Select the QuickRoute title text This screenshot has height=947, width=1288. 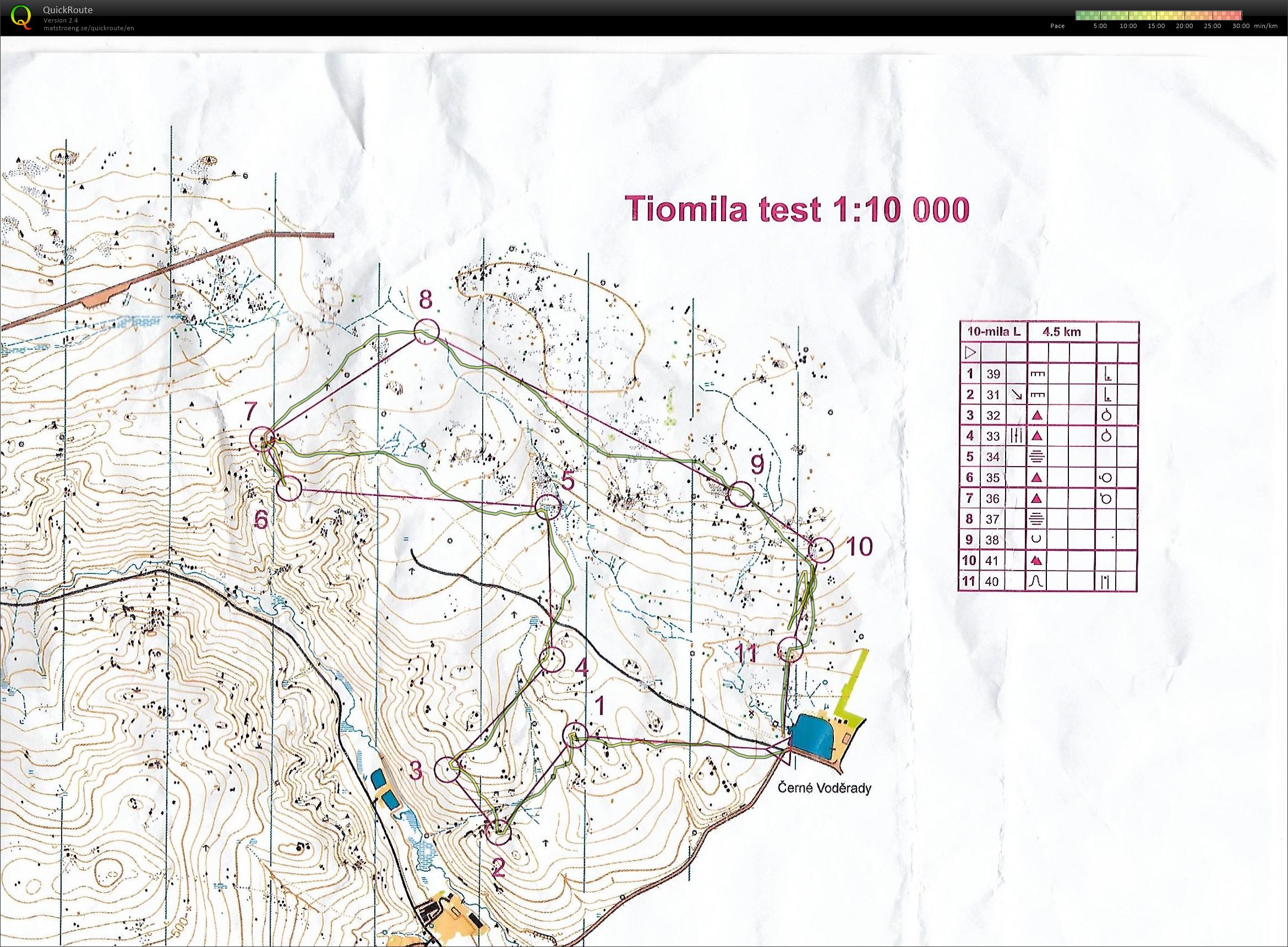pyautogui.click(x=68, y=10)
